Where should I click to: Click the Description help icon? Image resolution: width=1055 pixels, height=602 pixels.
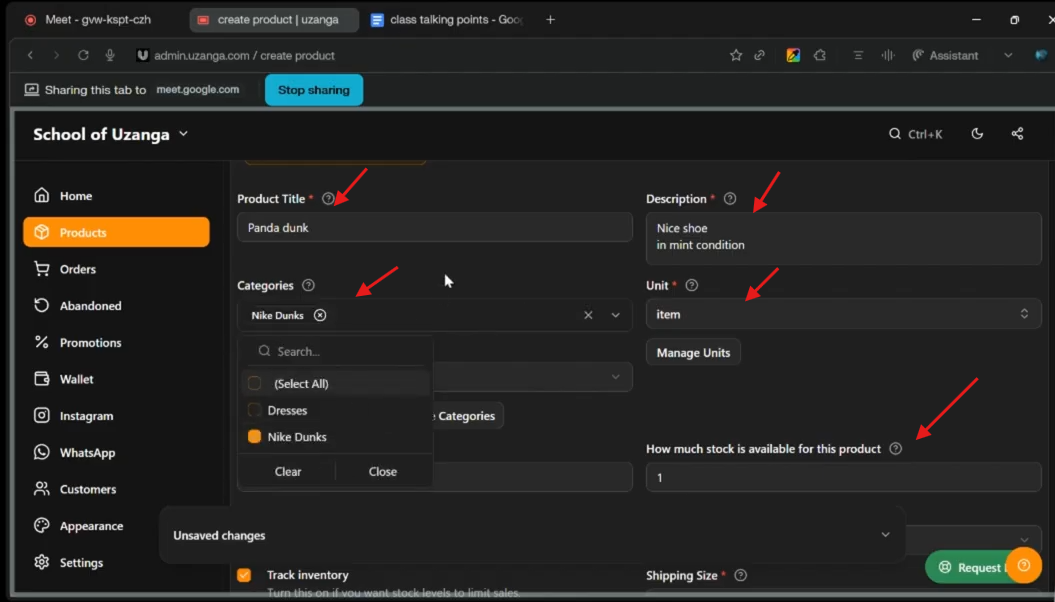pyautogui.click(x=730, y=198)
